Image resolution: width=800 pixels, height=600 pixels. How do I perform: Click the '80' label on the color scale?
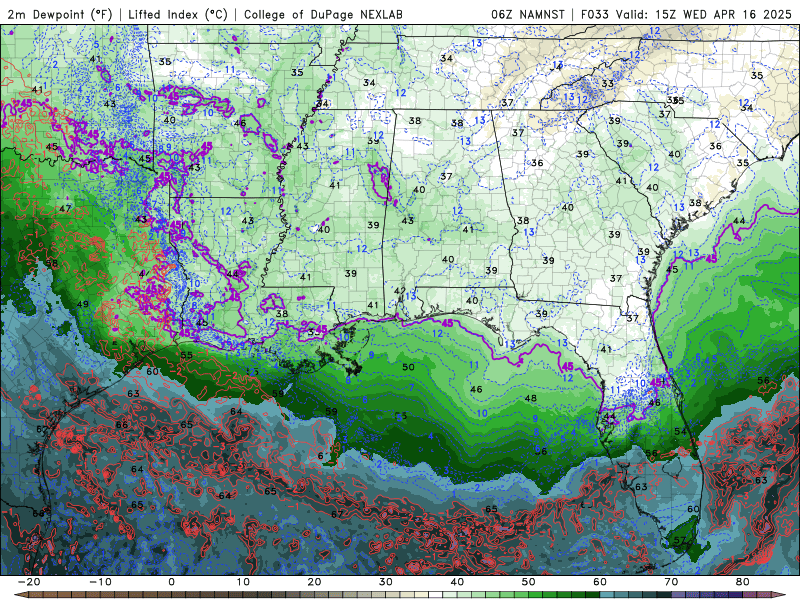[x=743, y=582]
